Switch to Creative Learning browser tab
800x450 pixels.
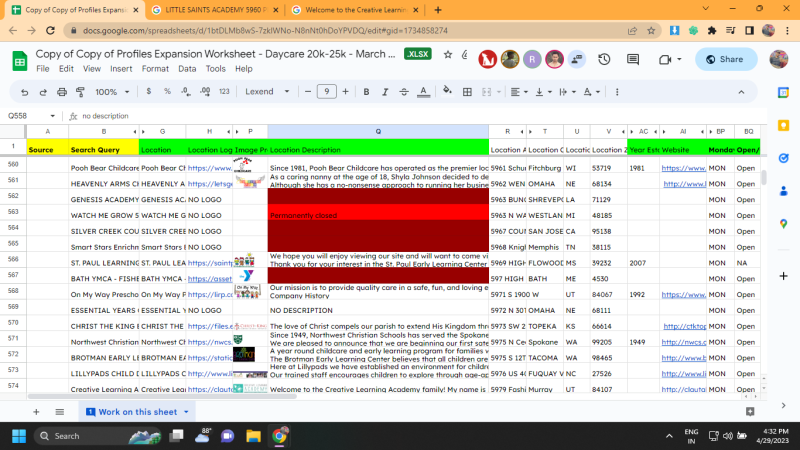pos(356,10)
